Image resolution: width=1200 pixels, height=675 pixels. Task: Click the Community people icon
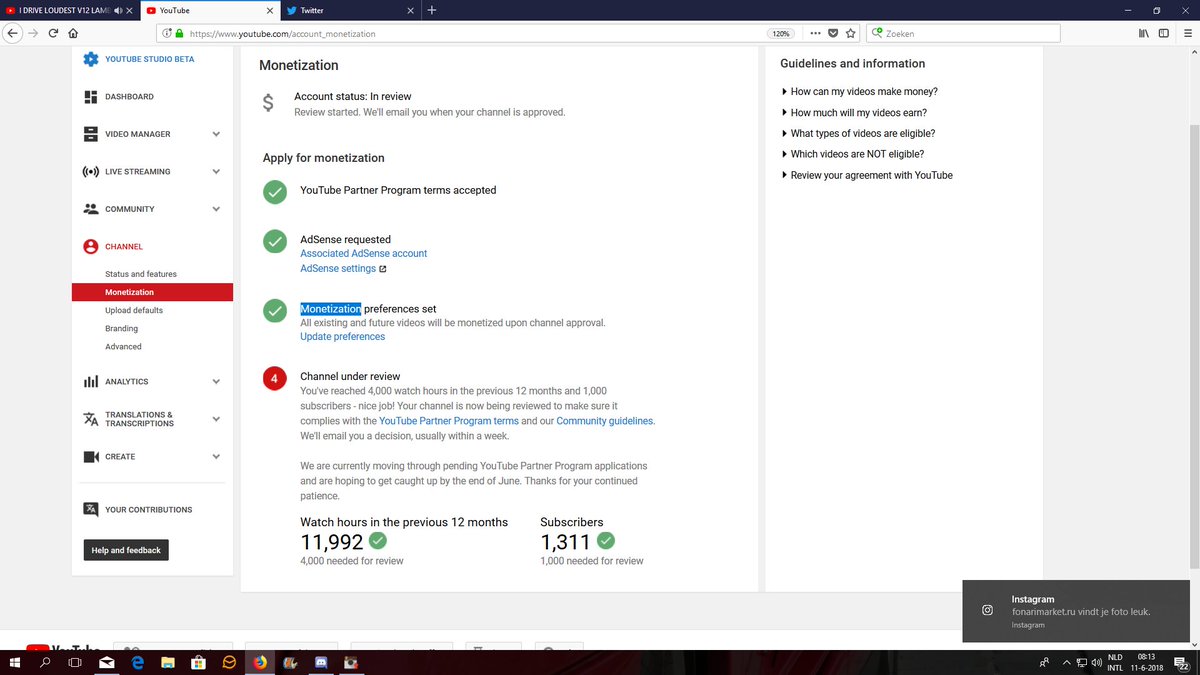coord(91,209)
